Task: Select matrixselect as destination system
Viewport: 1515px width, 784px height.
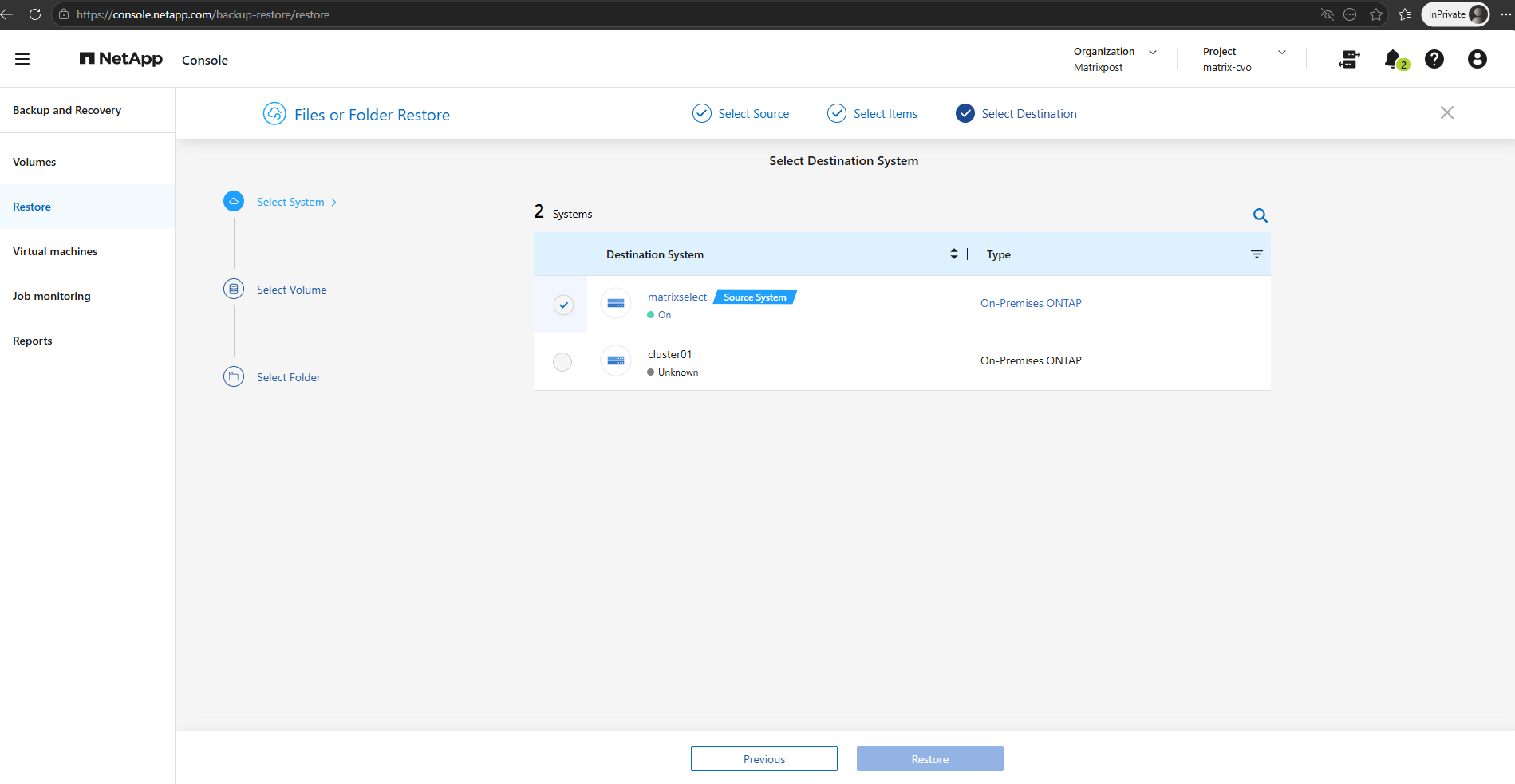Action: pos(563,305)
